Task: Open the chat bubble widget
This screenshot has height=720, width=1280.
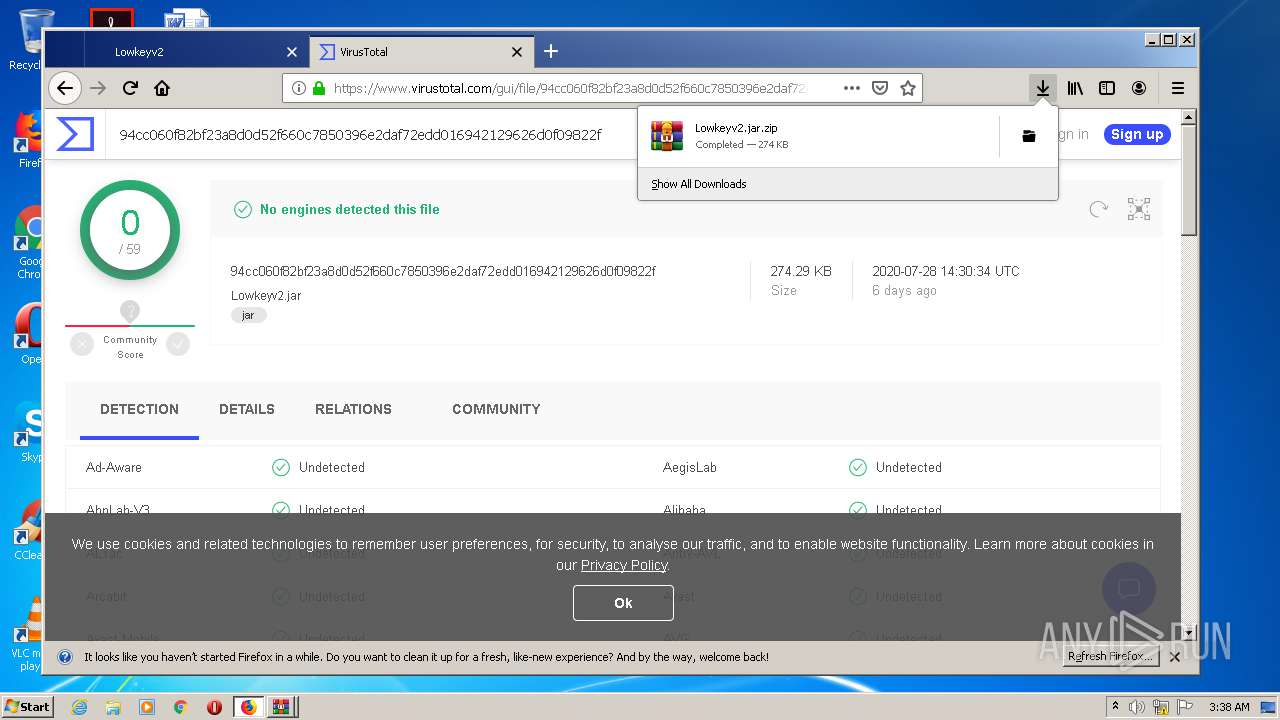Action: [1129, 587]
